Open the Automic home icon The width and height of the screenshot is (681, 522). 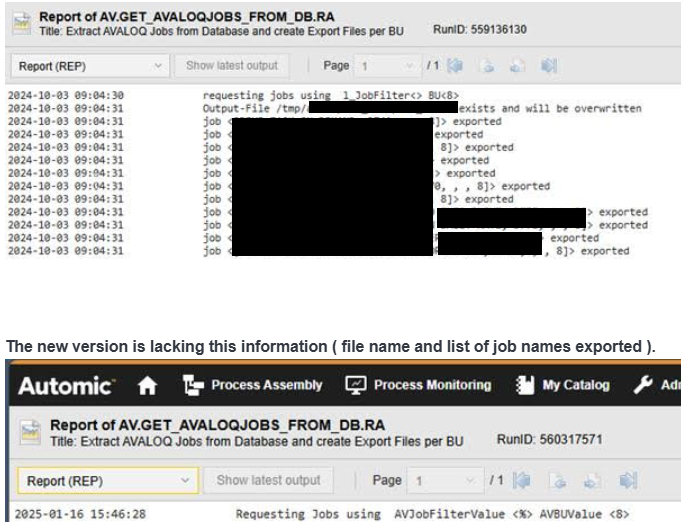click(147, 386)
